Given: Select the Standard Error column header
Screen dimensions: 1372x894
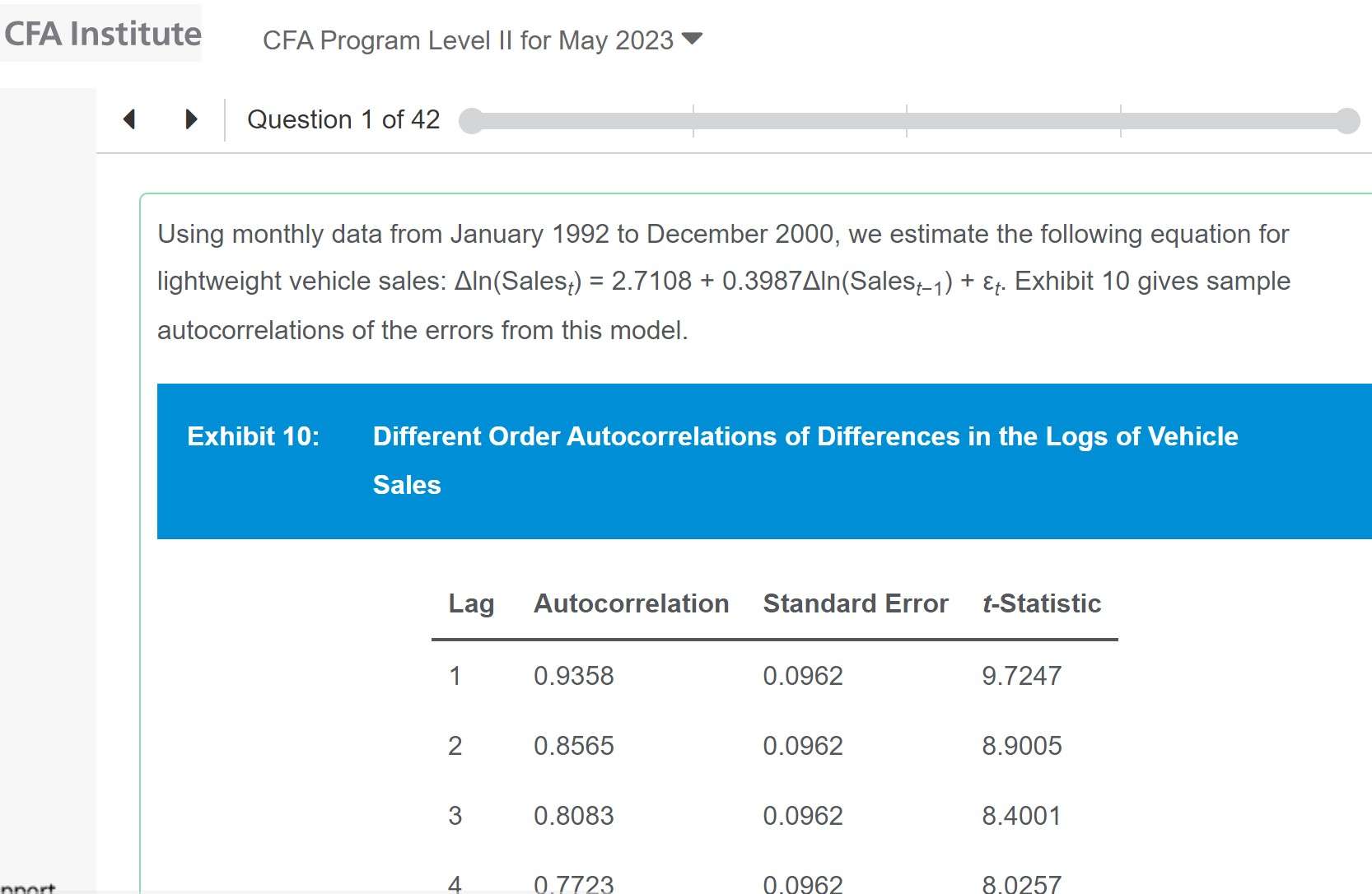Looking at the screenshot, I should click(856, 603).
